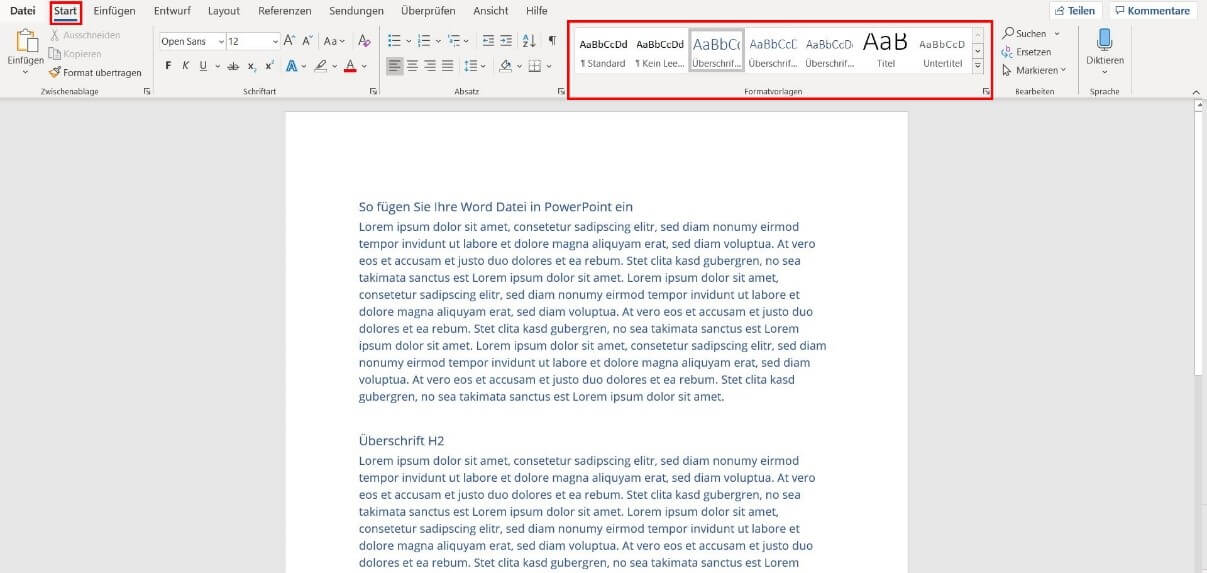Open font color dropdown arrow
This screenshot has height=573, width=1207.
point(364,66)
